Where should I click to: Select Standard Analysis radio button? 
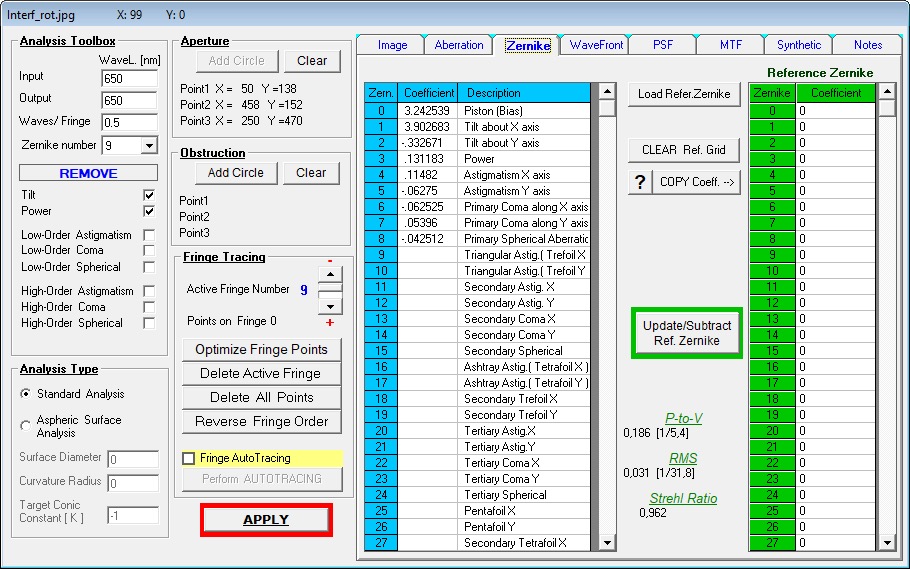click(26, 394)
